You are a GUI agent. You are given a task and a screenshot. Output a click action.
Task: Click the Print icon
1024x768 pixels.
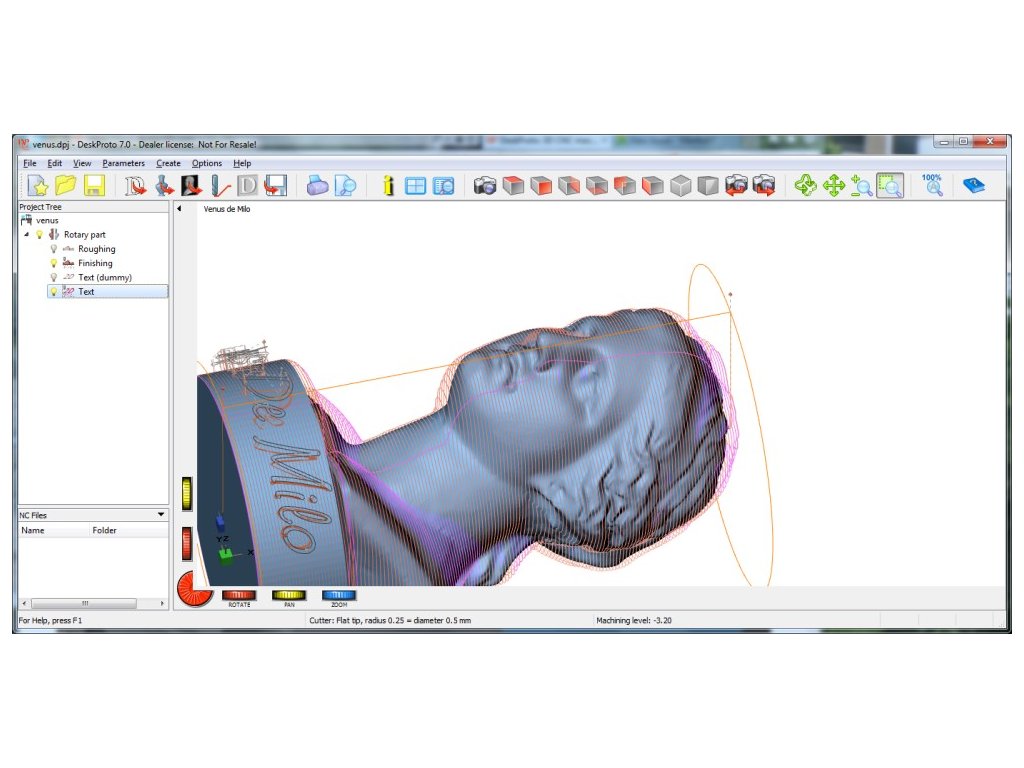click(x=317, y=186)
